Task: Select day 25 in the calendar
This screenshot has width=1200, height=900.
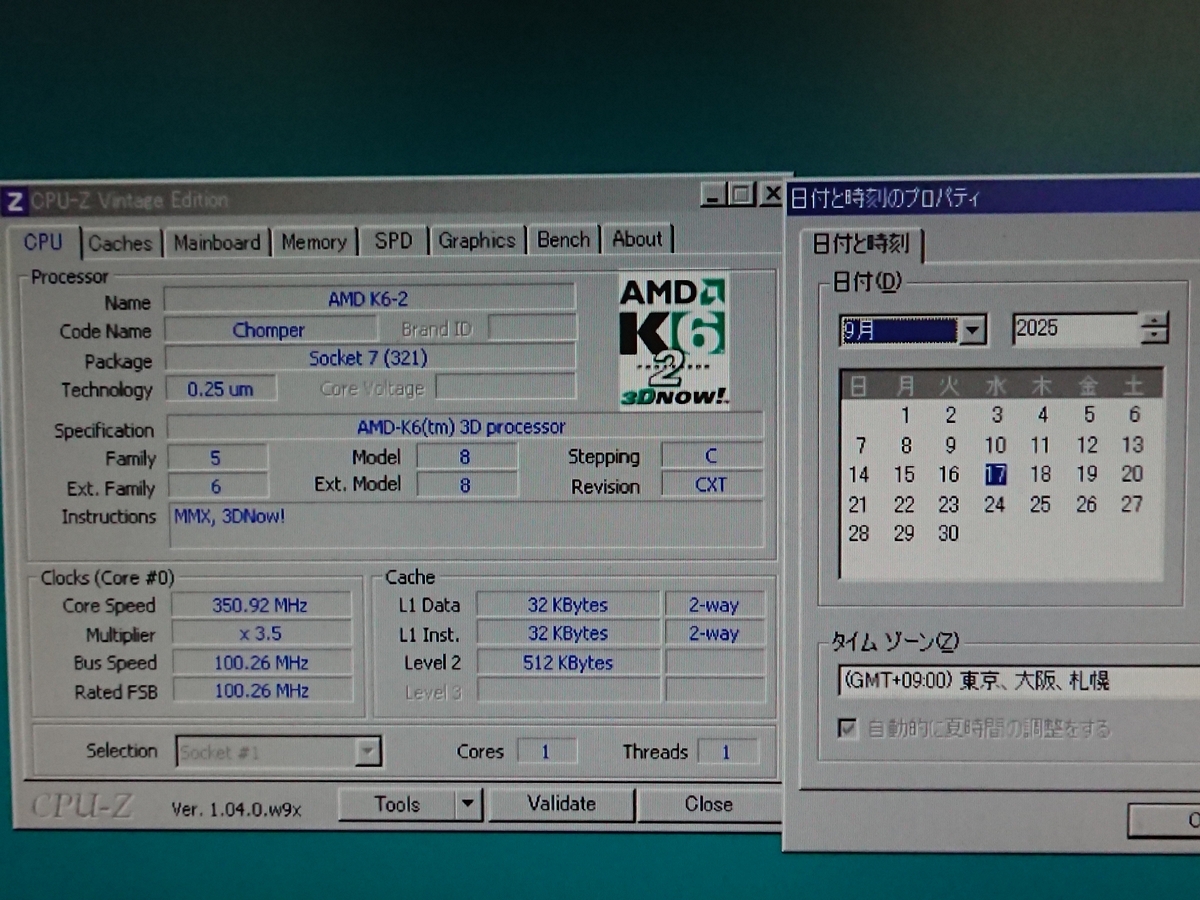Action: 1041,504
